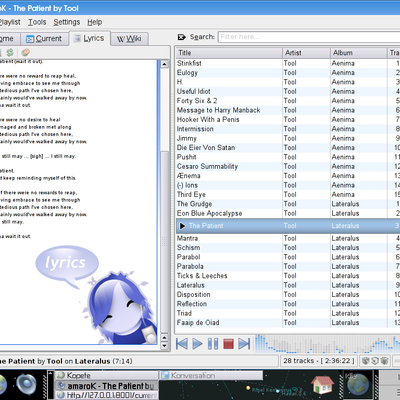400x400 pixels.
Task: Click the play arrow icon on The Patient row
Action: pyautogui.click(x=182, y=226)
